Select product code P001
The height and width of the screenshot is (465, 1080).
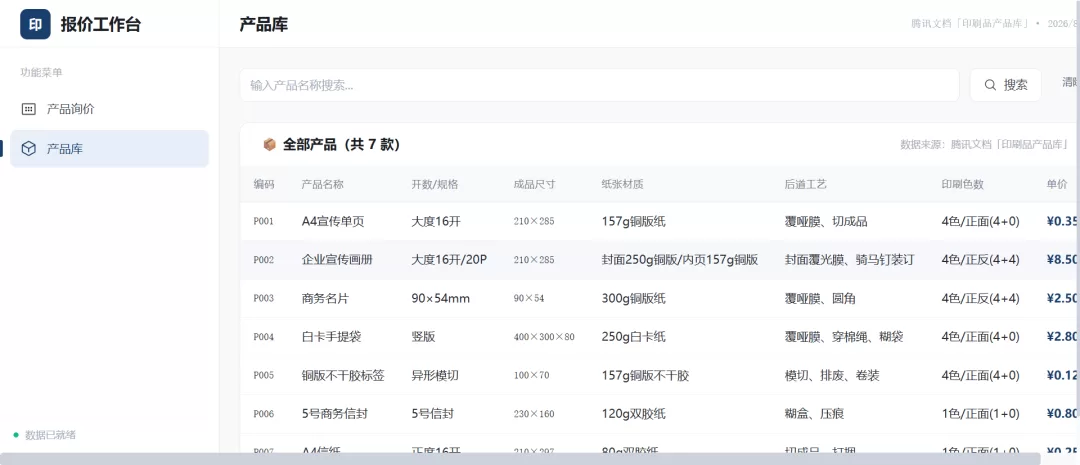point(264,222)
